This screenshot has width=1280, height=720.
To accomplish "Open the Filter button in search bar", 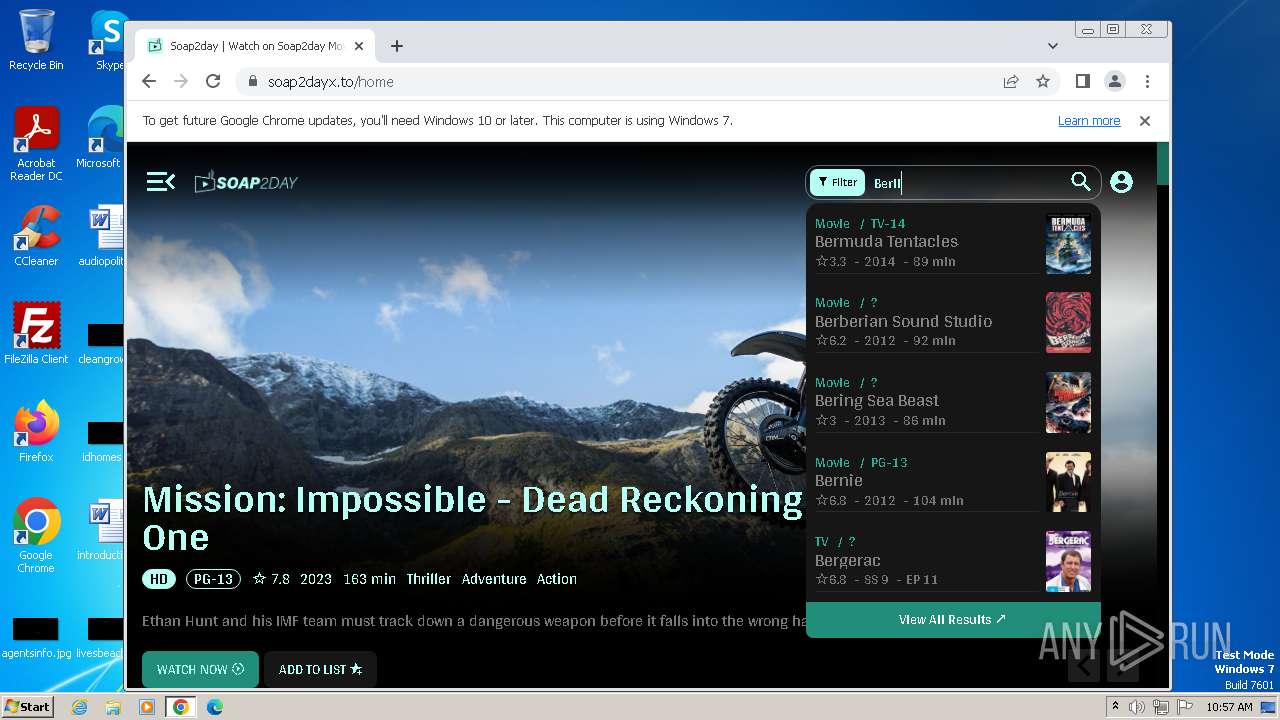I will (x=837, y=182).
